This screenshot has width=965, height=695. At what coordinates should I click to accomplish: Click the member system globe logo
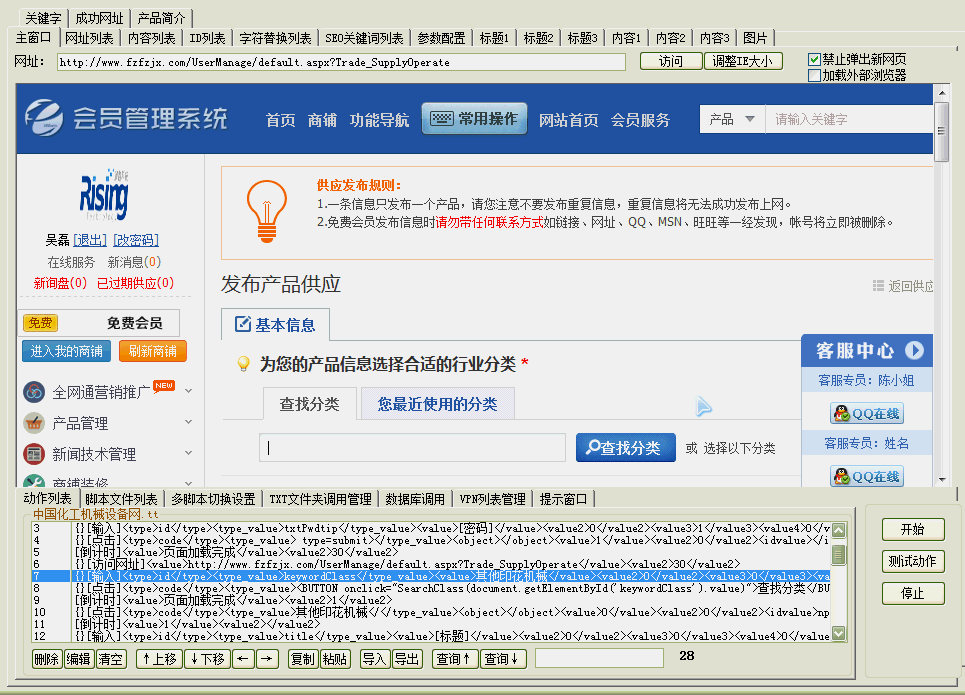(44, 117)
